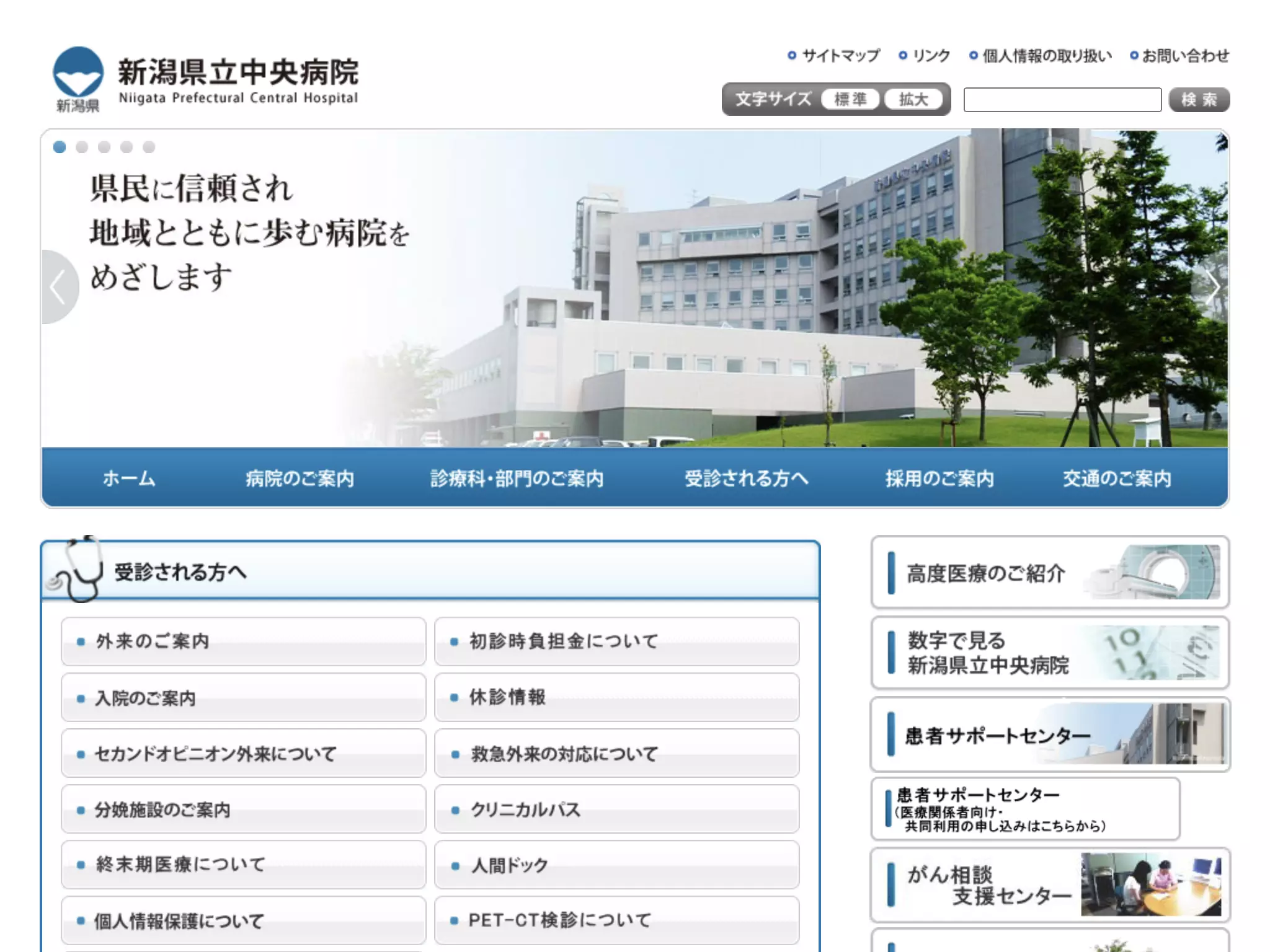Viewport: 1270px width, 952px height.
Task: Open 外来のご案内 link
Action: 243,641
